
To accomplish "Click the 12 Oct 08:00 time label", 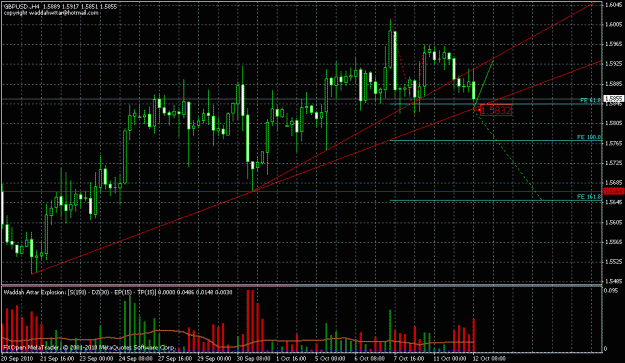I will click(x=489, y=359).
